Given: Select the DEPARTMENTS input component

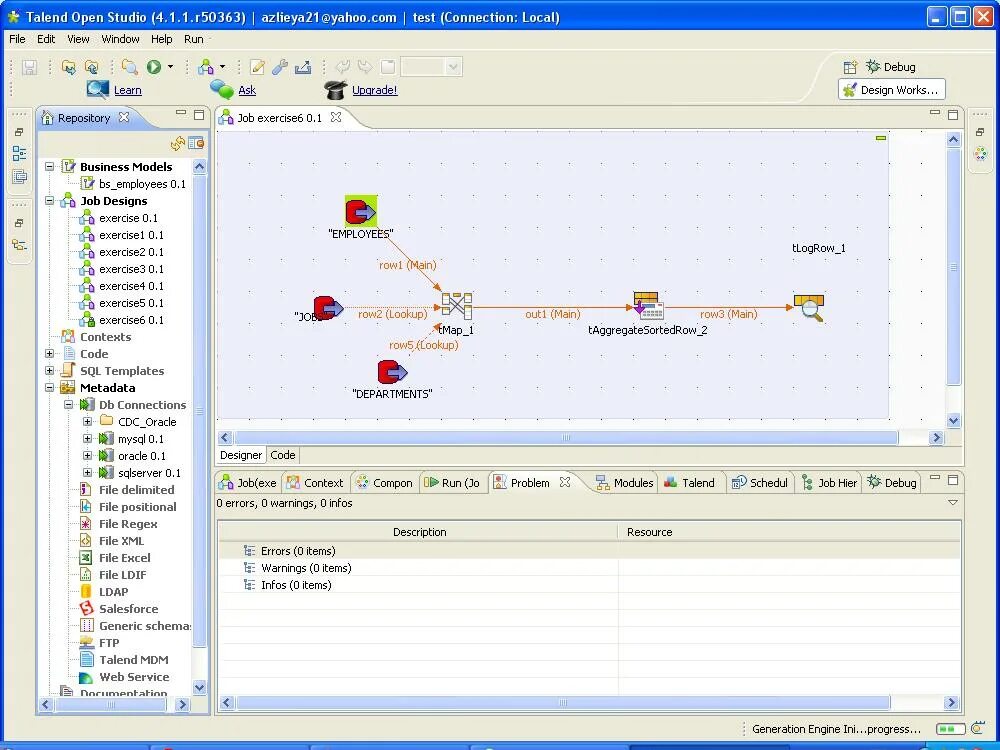Looking at the screenshot, I should 392,372.
